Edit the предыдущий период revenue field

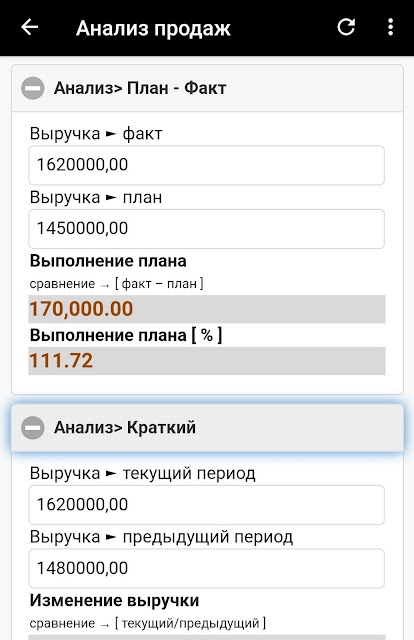coord(207,568)
